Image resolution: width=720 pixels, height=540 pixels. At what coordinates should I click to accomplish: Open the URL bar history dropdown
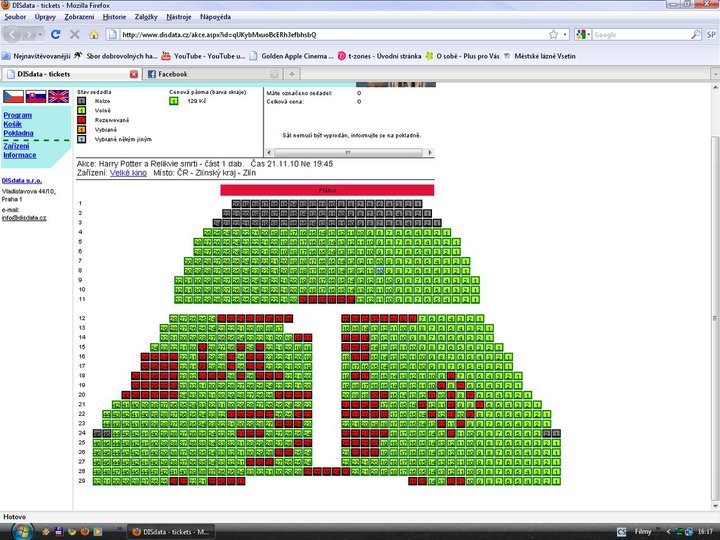(565, 34)
